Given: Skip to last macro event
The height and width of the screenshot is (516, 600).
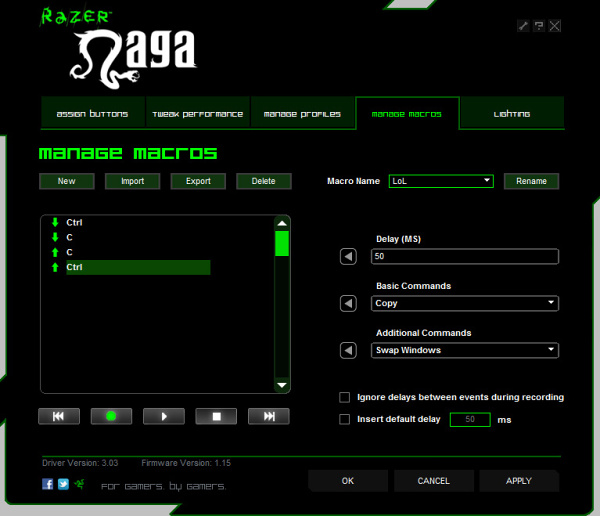Looking at the screenshot, I should [x=269, y=416].
